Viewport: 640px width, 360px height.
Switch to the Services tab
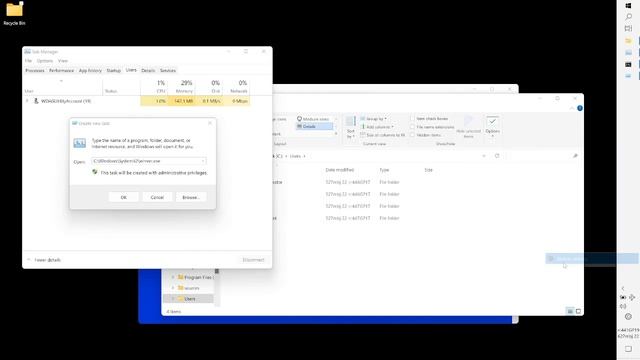tap(168, 71)
